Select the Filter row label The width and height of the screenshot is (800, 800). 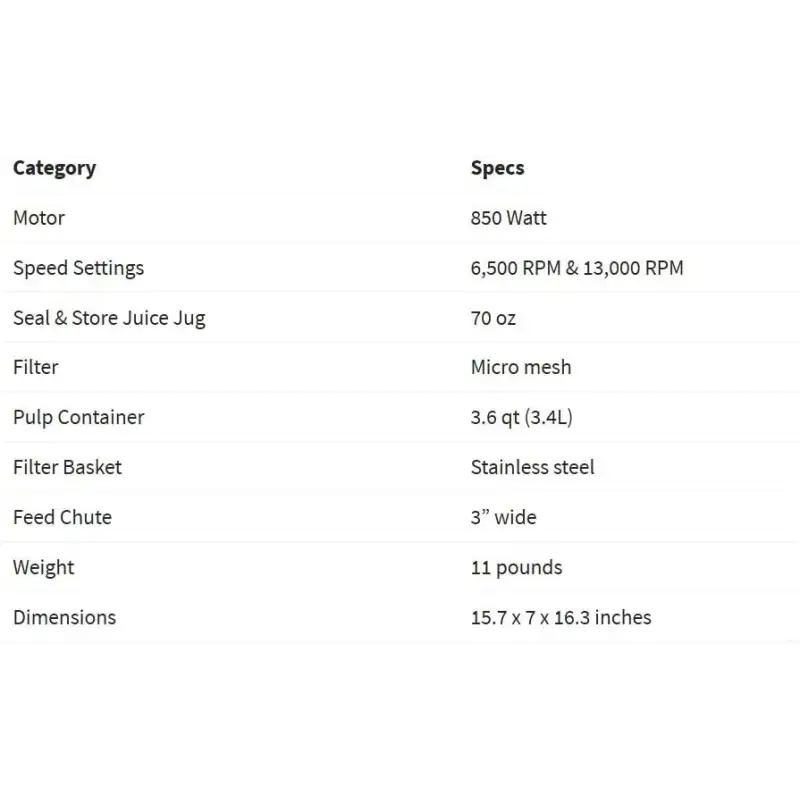(x=36, y=367)
